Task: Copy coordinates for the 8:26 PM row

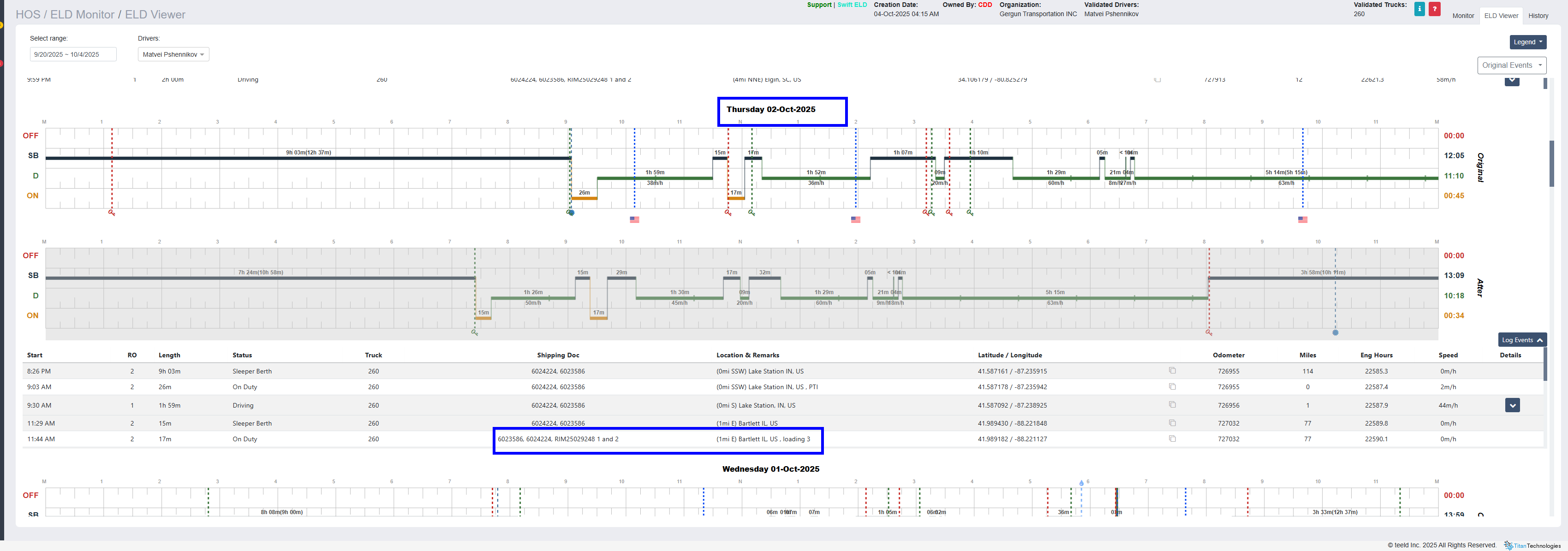Action: tap(1172, 370)
